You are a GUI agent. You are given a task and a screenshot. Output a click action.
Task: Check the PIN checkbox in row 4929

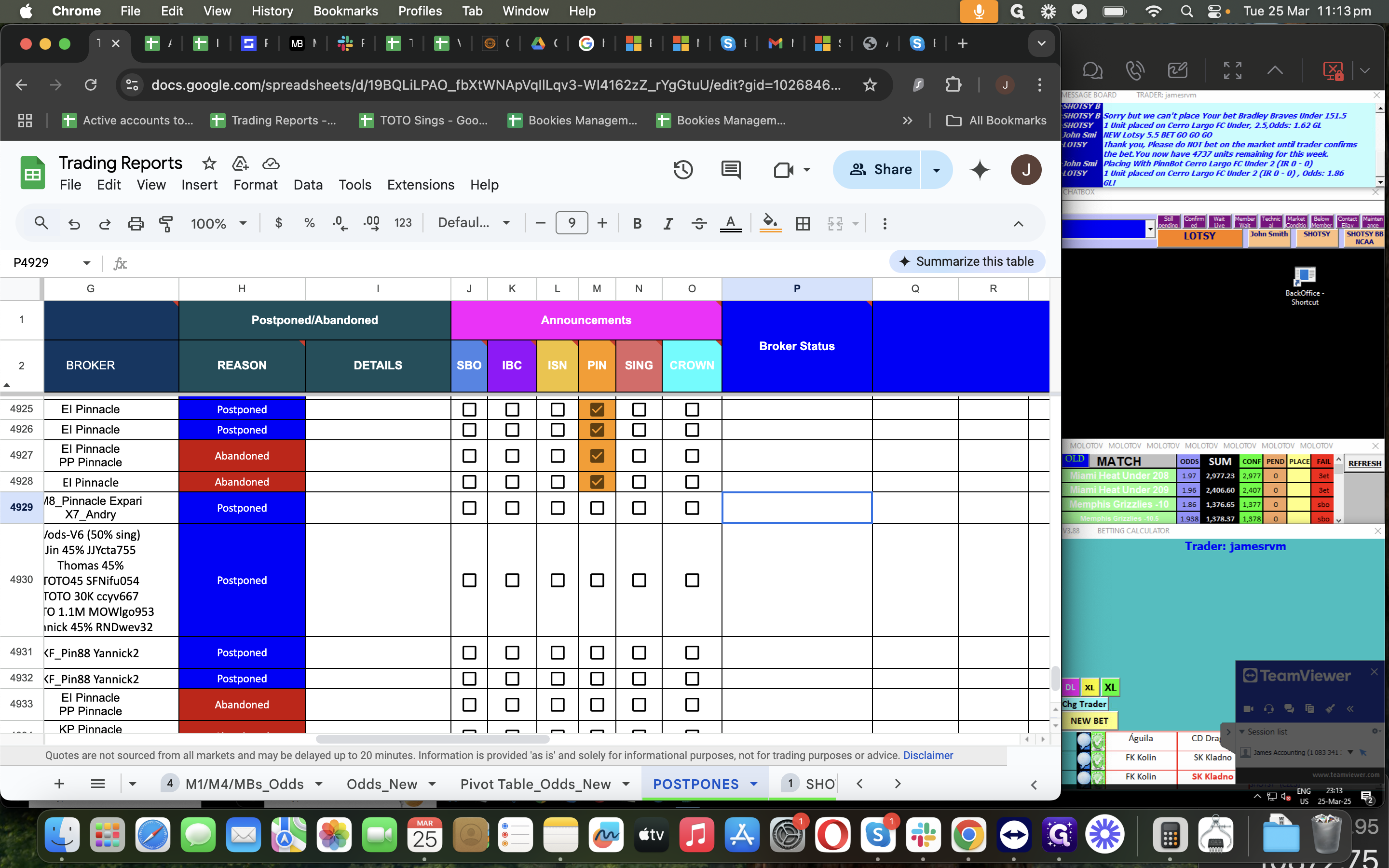pos(597,508)
